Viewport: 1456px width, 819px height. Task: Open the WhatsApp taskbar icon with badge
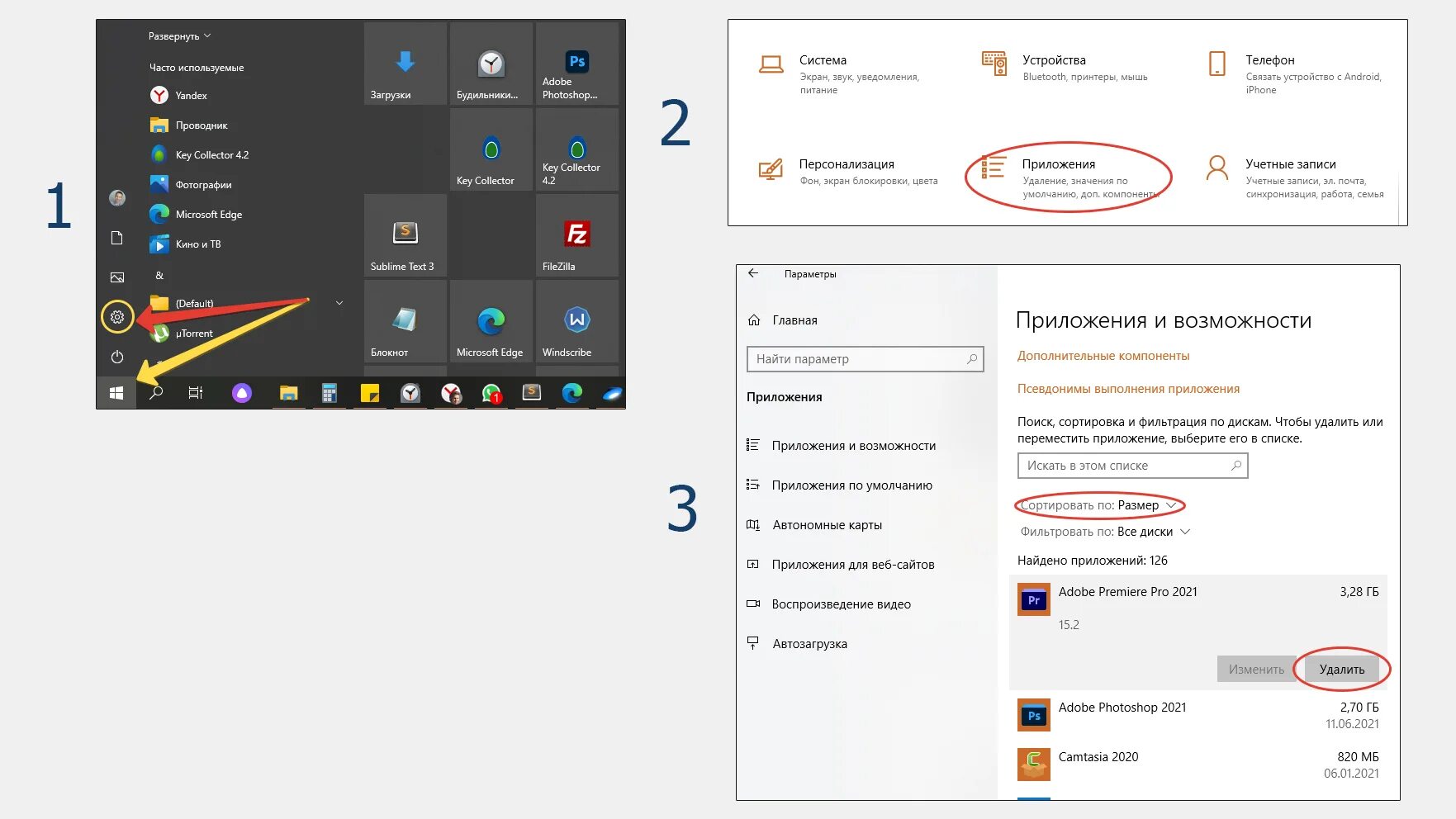coord(492,394)
